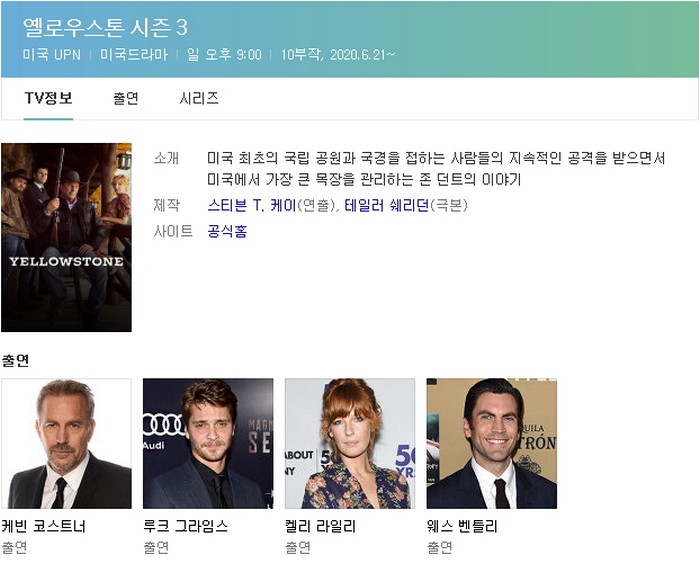Click the 루크 그라임스 cast photo
Screen dimensions: 700x564
[x=208, y=443]
